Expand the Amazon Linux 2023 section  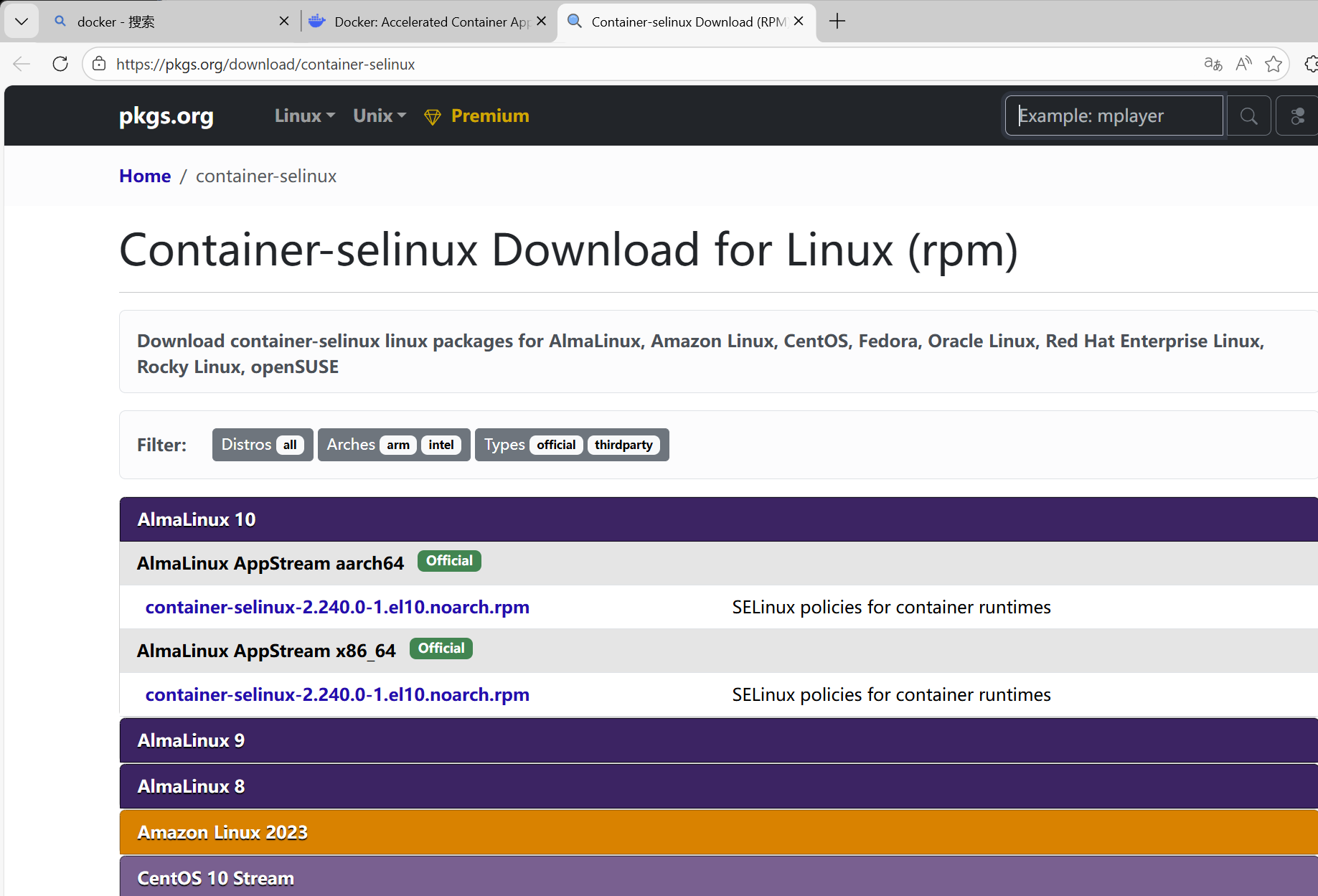pos(718,832)
